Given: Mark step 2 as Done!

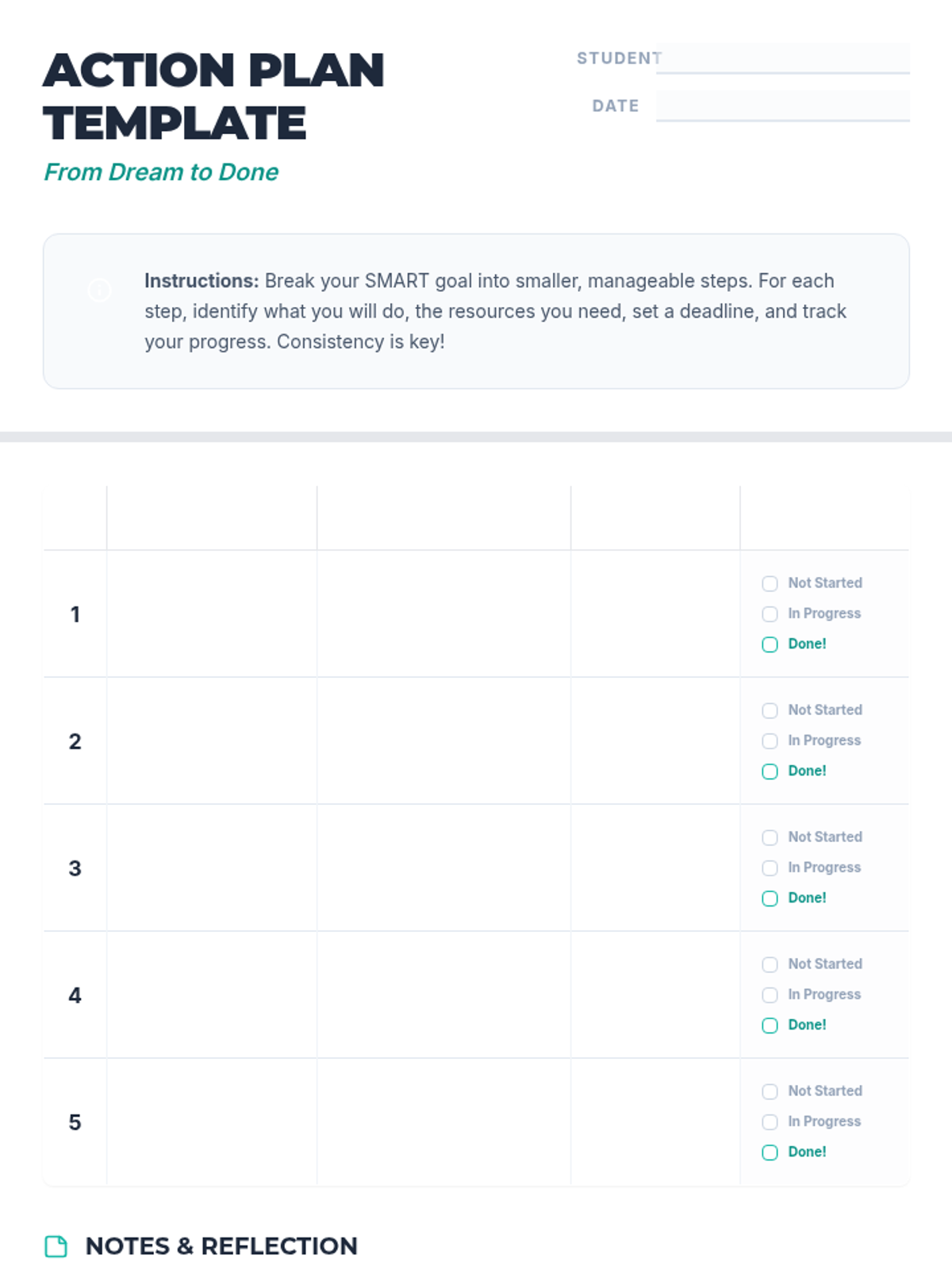Looking at the screenshot, I should [x=770, y=772].
